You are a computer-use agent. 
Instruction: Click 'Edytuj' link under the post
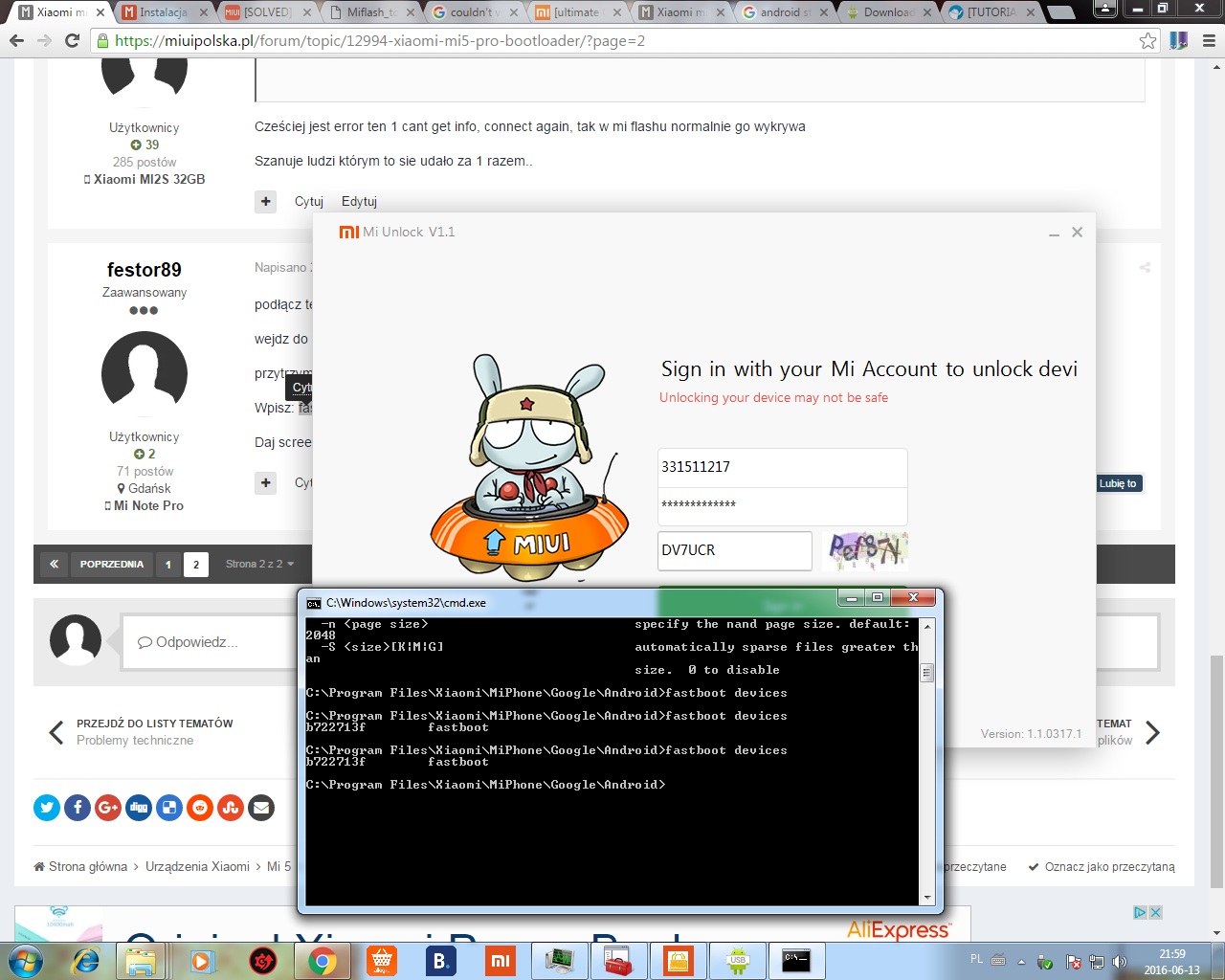tap(359, 201)
